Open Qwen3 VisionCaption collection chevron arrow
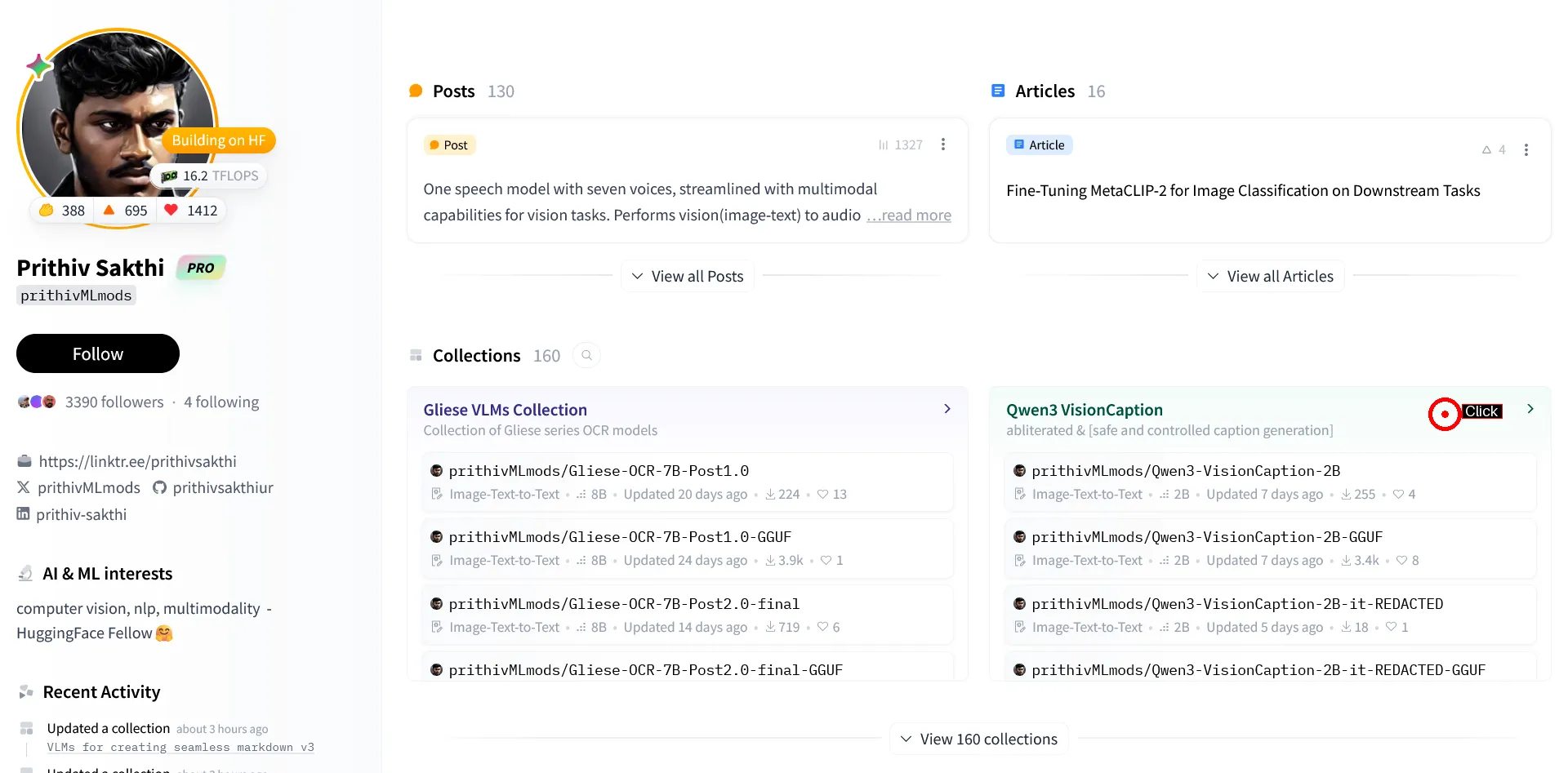 [x=1530, y=409]
